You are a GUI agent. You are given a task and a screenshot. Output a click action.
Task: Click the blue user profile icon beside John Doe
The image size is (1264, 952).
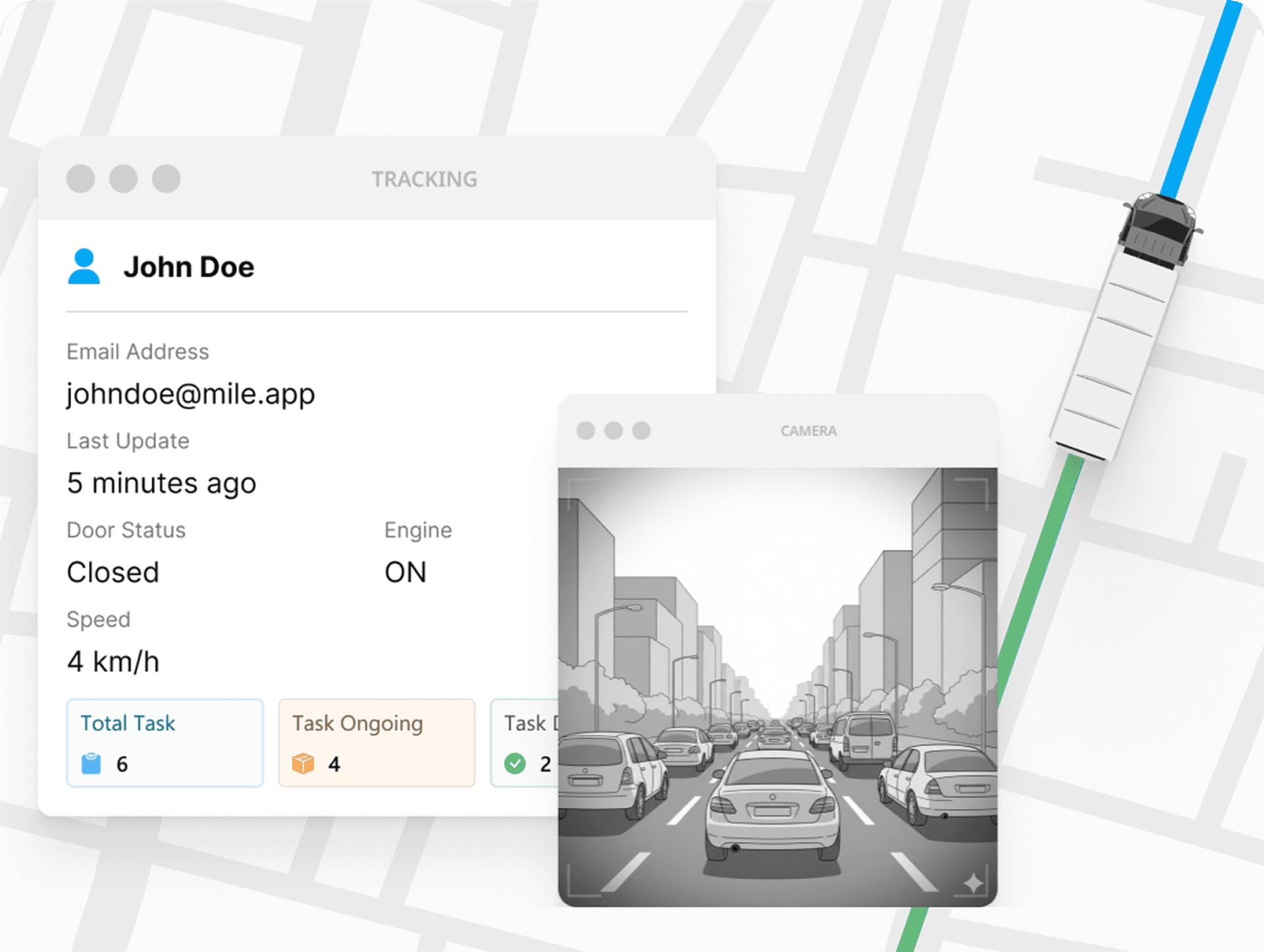pyautogui.click(x=84, y=266)
